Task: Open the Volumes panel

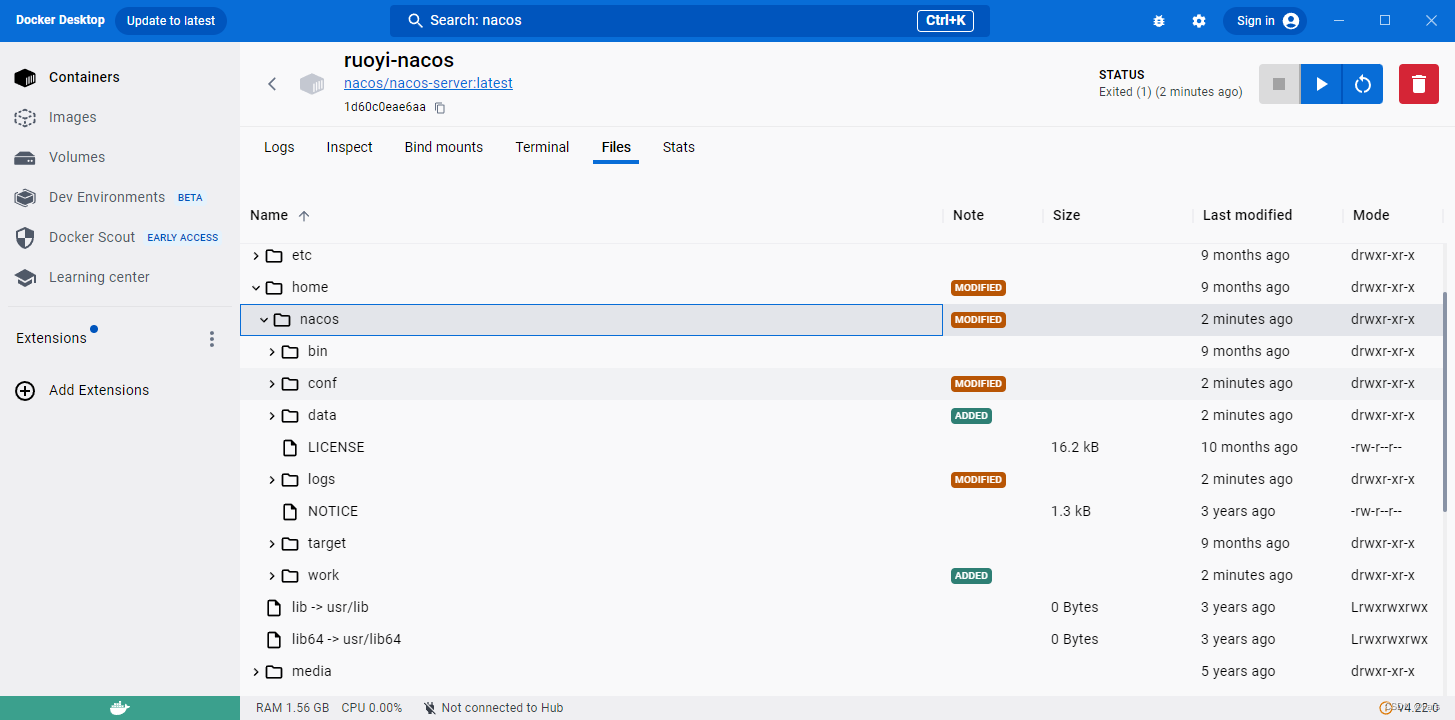Action: tap(75, 157)
